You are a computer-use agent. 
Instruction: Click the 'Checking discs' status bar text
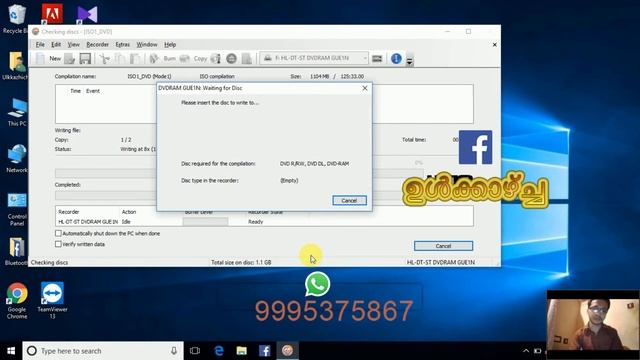(49, 262)
